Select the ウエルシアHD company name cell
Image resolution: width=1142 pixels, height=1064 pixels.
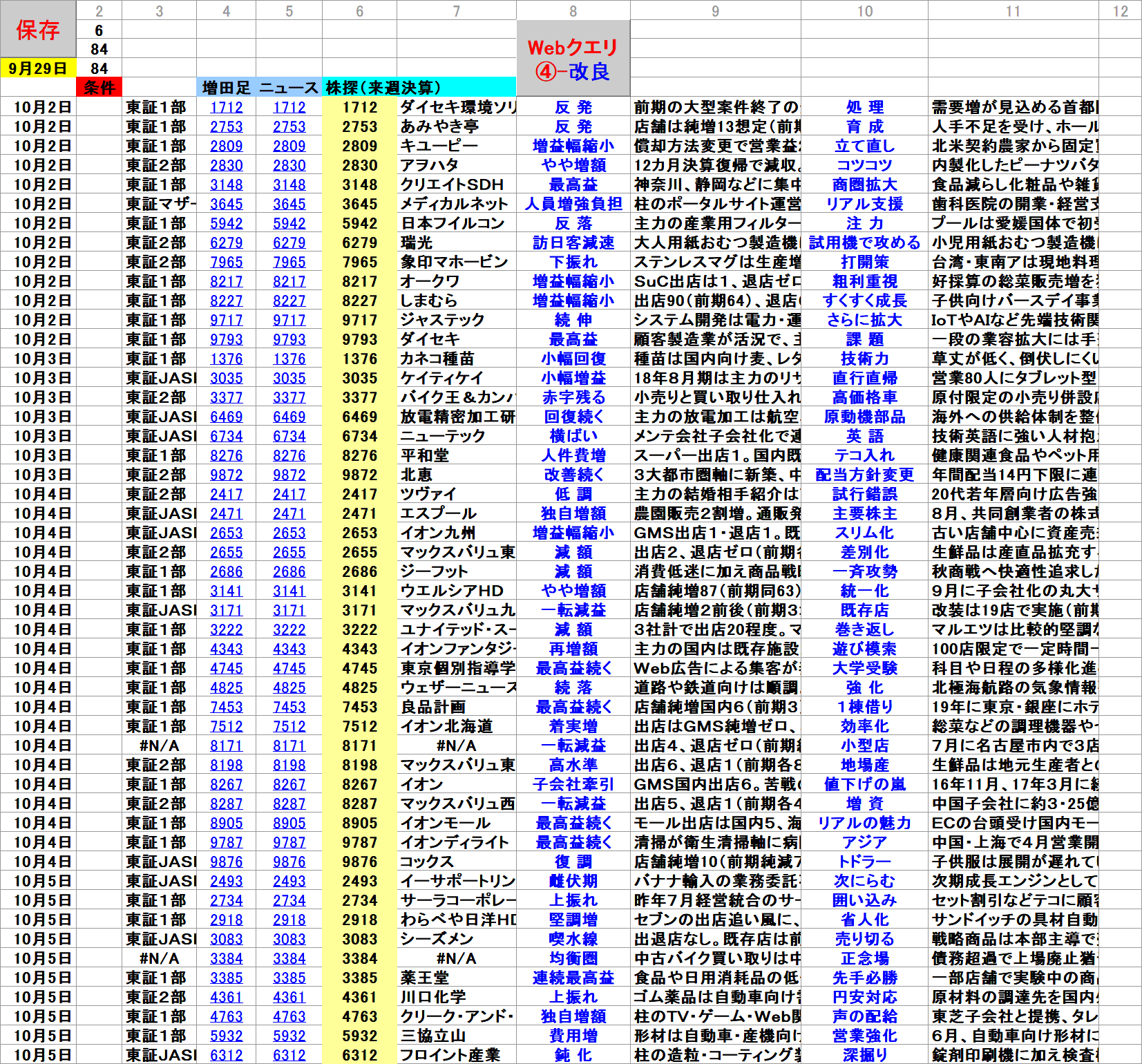457,591
